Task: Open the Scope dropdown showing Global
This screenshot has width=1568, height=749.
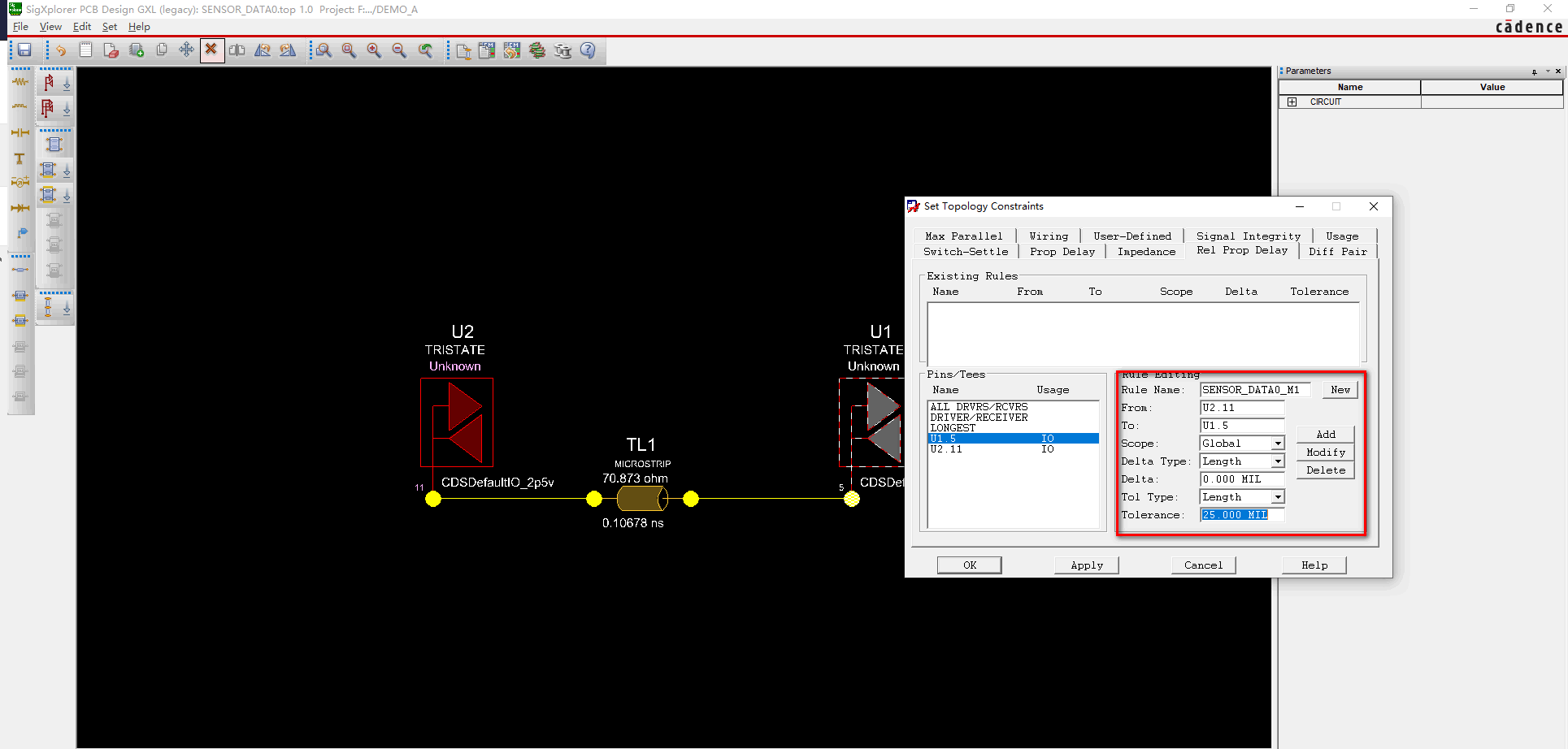Action: [x=1277, y=444]
